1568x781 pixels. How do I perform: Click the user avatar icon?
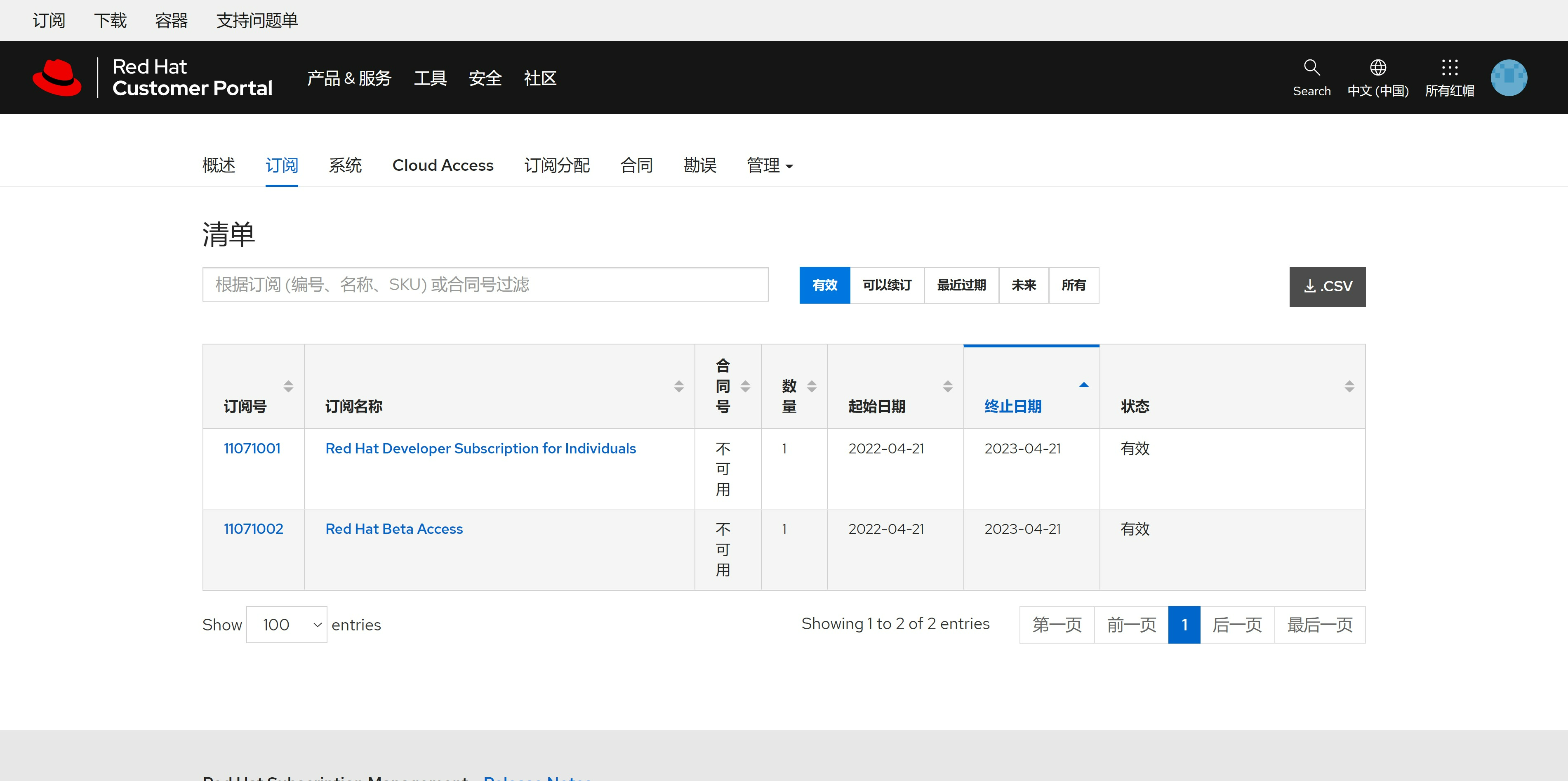[x=1508, y=78]
